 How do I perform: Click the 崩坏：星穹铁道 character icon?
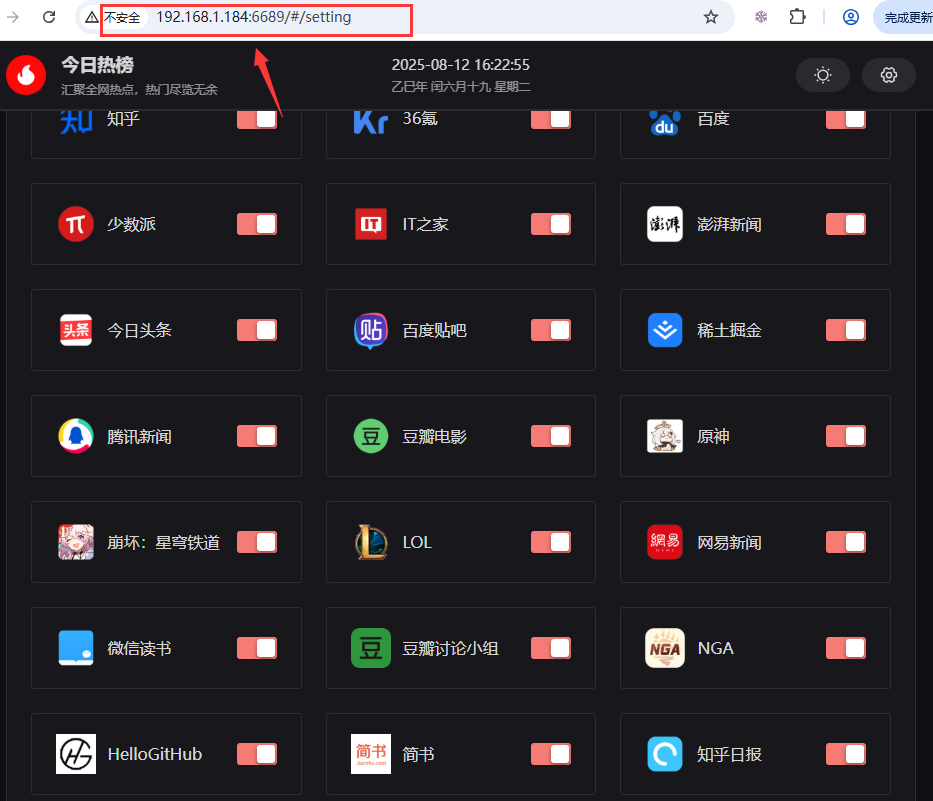[x=76, y=542]
